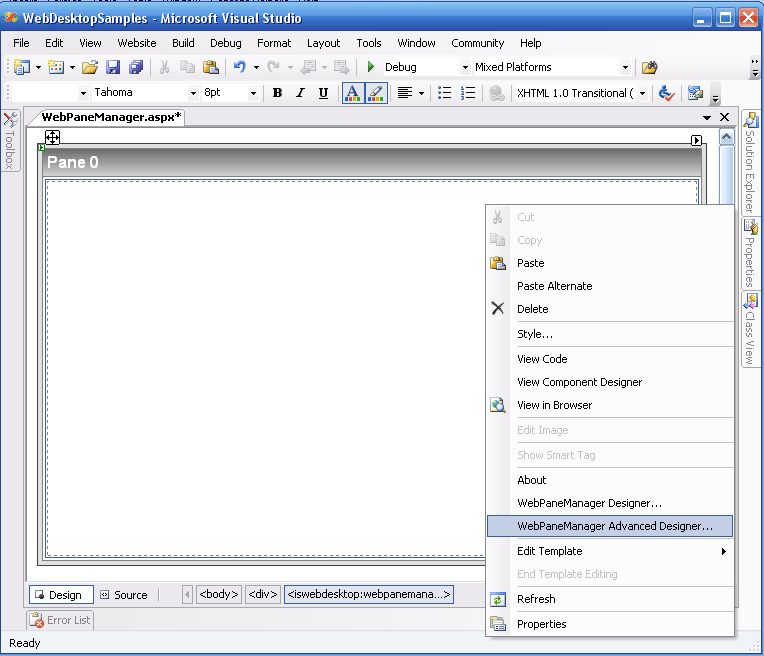
Task: Click the Save icon in toolbar
Action: click(x=113, y=67)
